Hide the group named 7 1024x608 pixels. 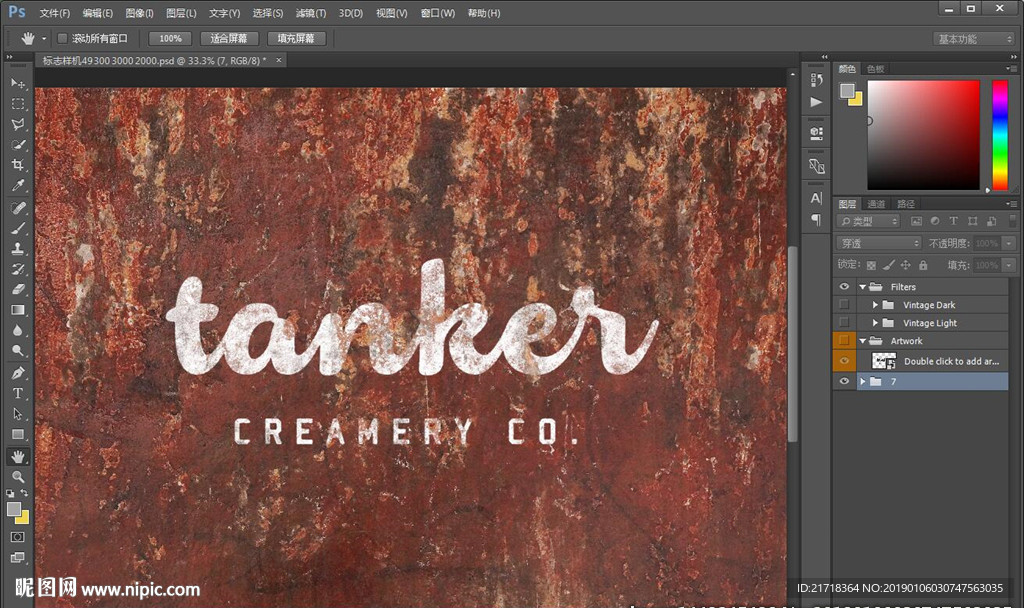pos(844,381)
